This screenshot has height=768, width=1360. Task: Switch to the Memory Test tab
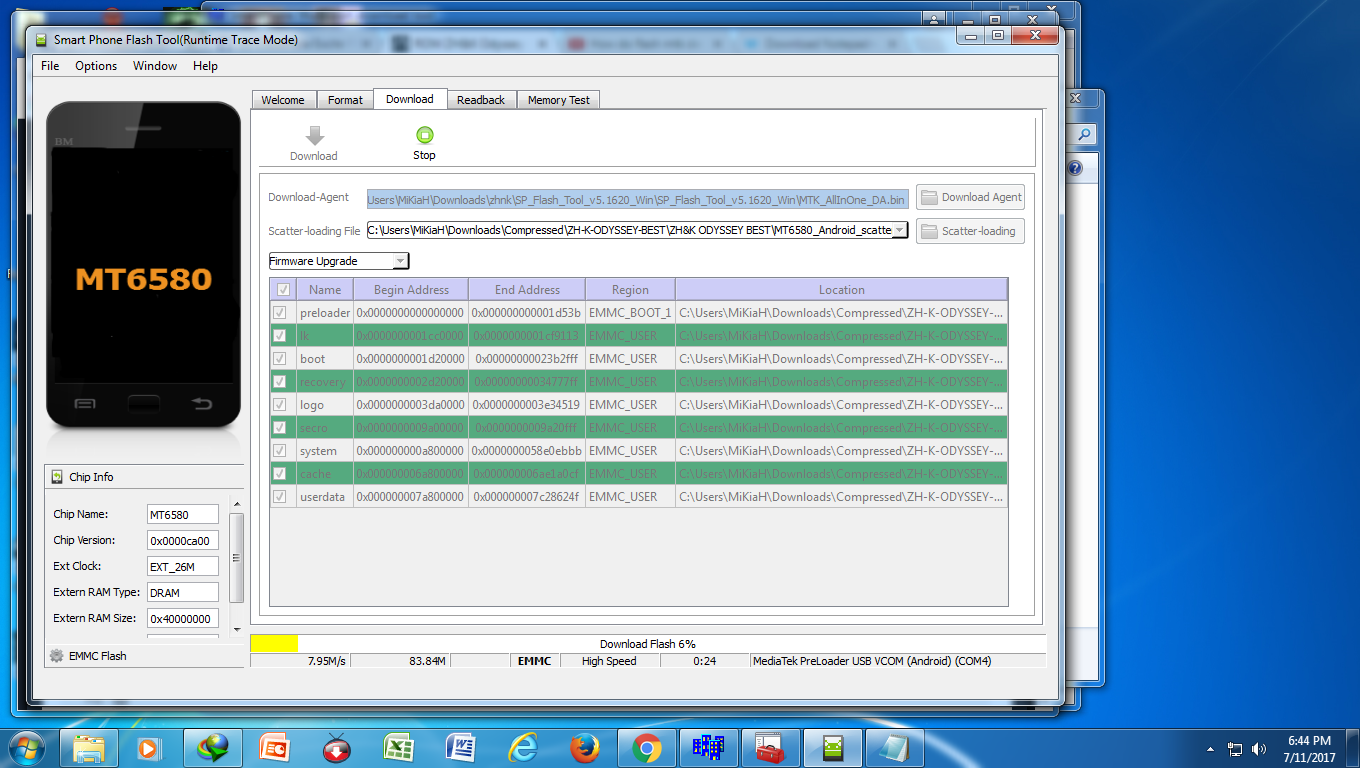[x=559, y=100]
